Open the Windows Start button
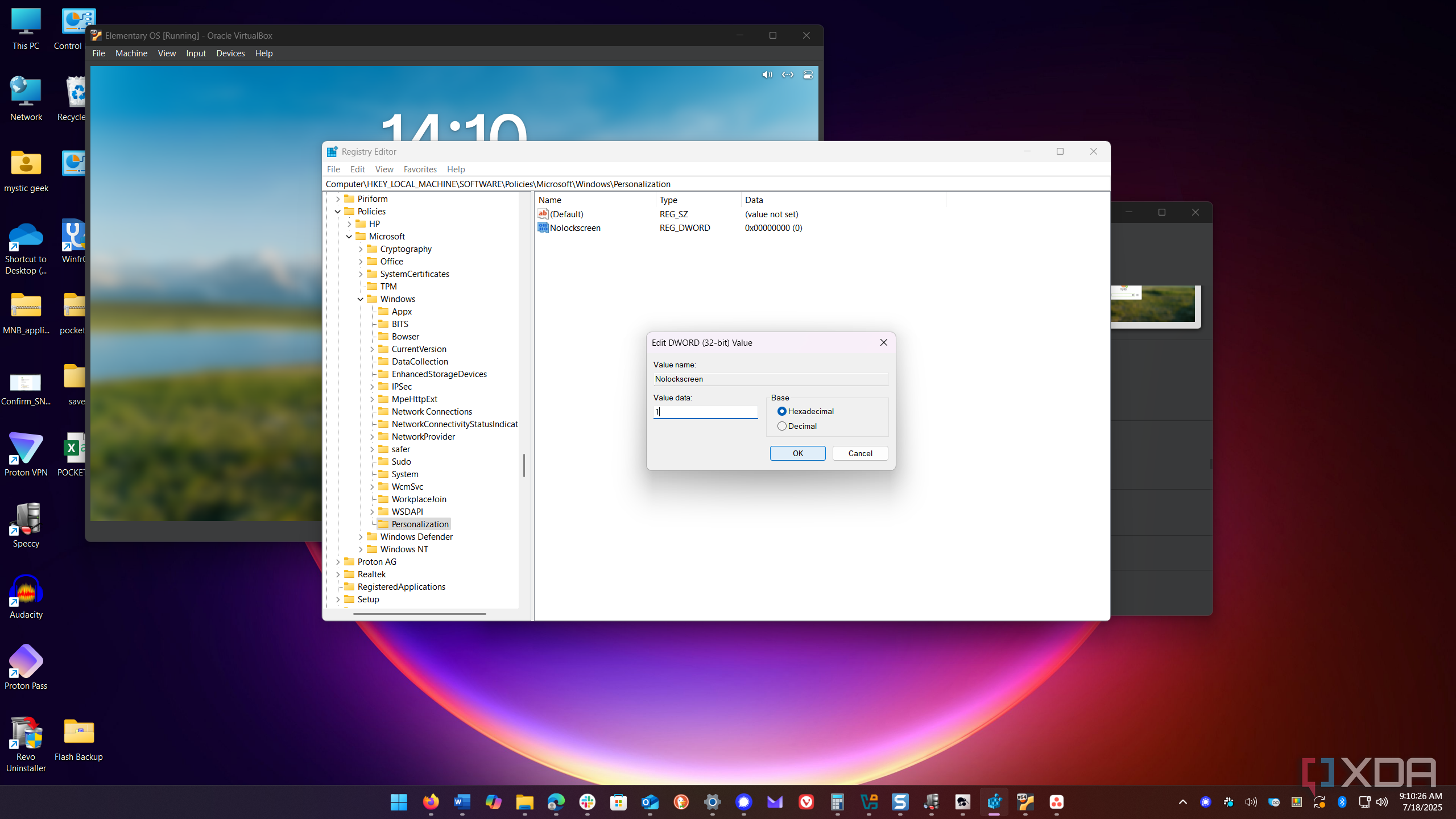The image size is (1456, 819). pyautogui.click(x=399, y=802)
